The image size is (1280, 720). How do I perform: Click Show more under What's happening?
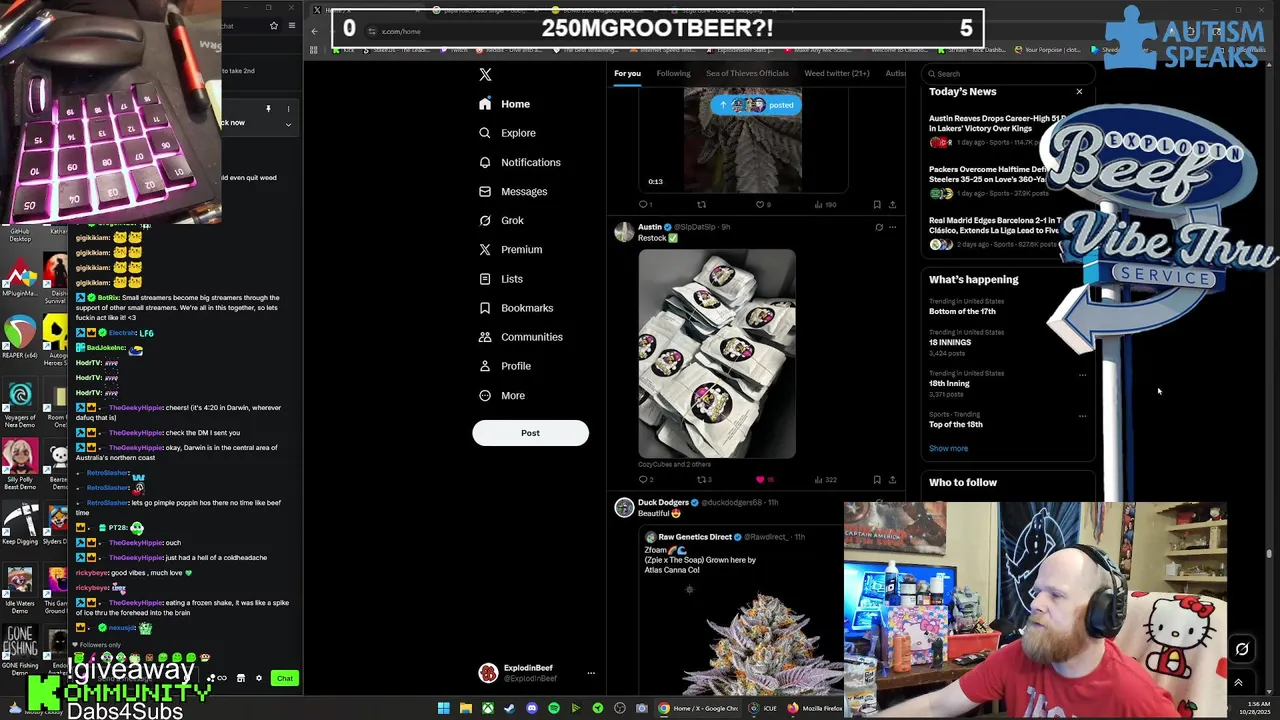coord(948,448)
